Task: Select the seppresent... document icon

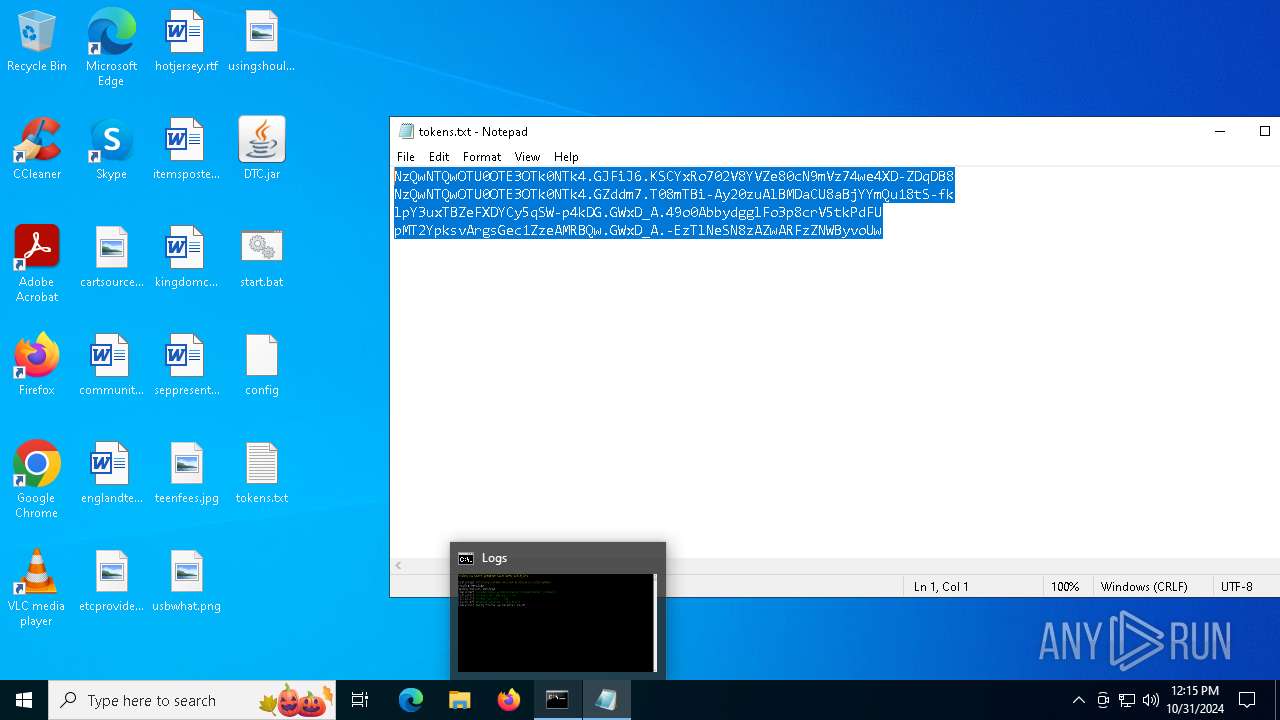Action: tap(186, 365)
